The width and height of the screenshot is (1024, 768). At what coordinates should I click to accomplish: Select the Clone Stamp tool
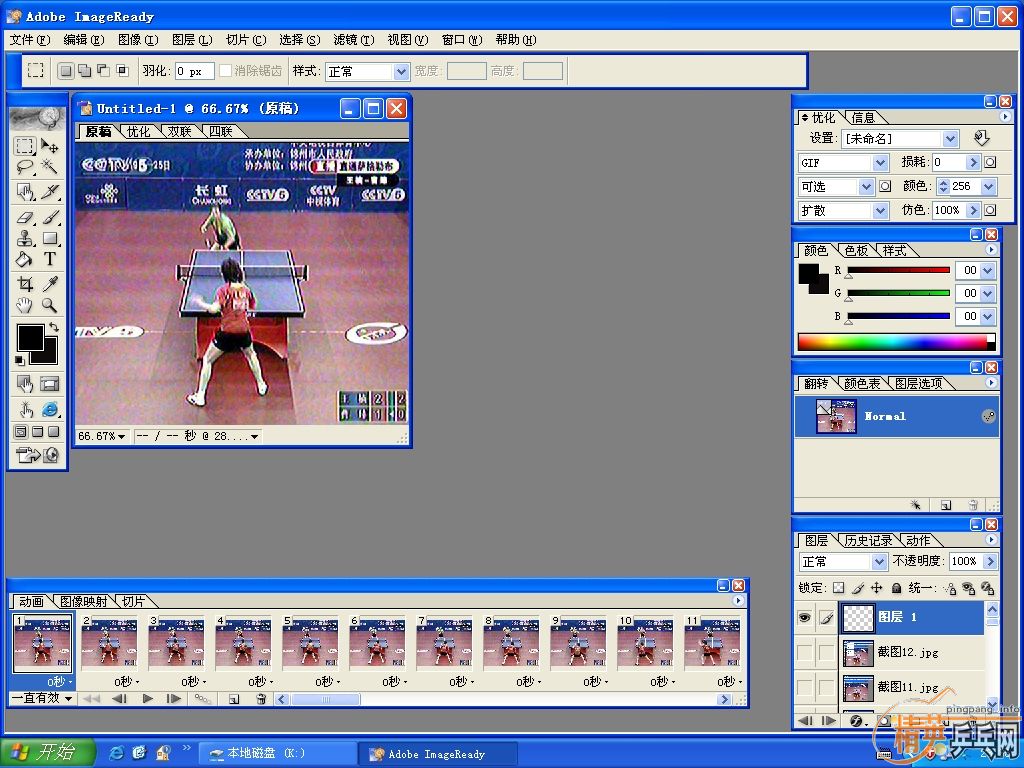pos(25,238)
